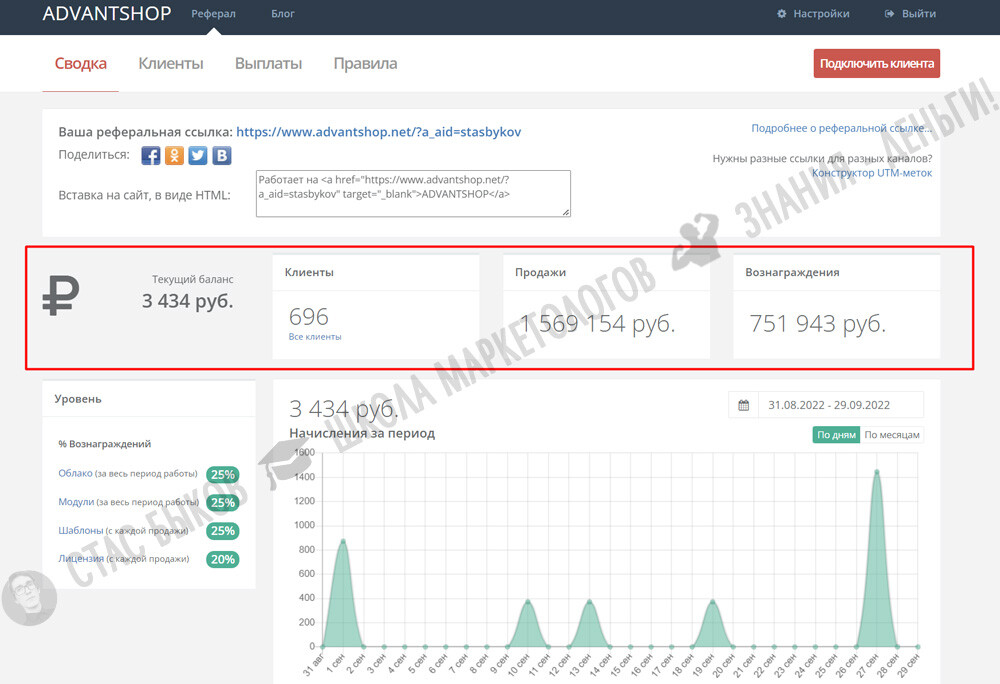Screen dimensions: 1000x684
Task: Open the Клиенты tab
Action: click(x=170, y=64)
